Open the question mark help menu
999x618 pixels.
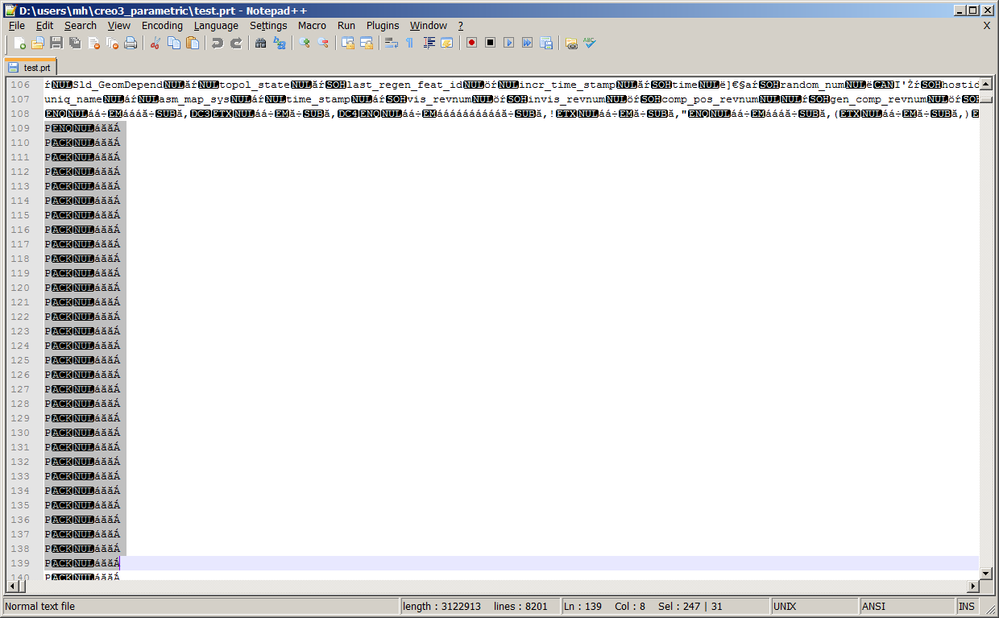point(461,25)
